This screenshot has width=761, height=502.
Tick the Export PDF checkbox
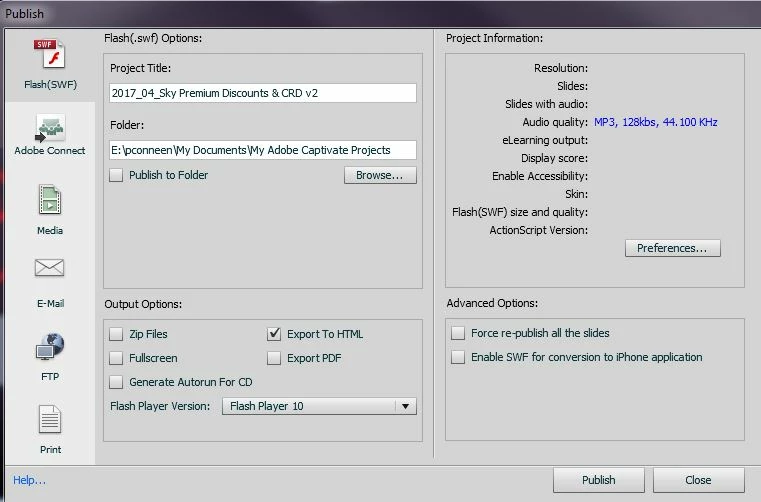(x=274, y=358)
